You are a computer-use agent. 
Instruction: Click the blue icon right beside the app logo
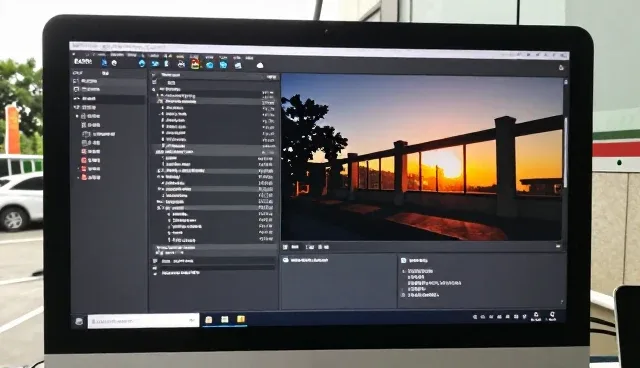pyautogui.click(x=104, y=62)
